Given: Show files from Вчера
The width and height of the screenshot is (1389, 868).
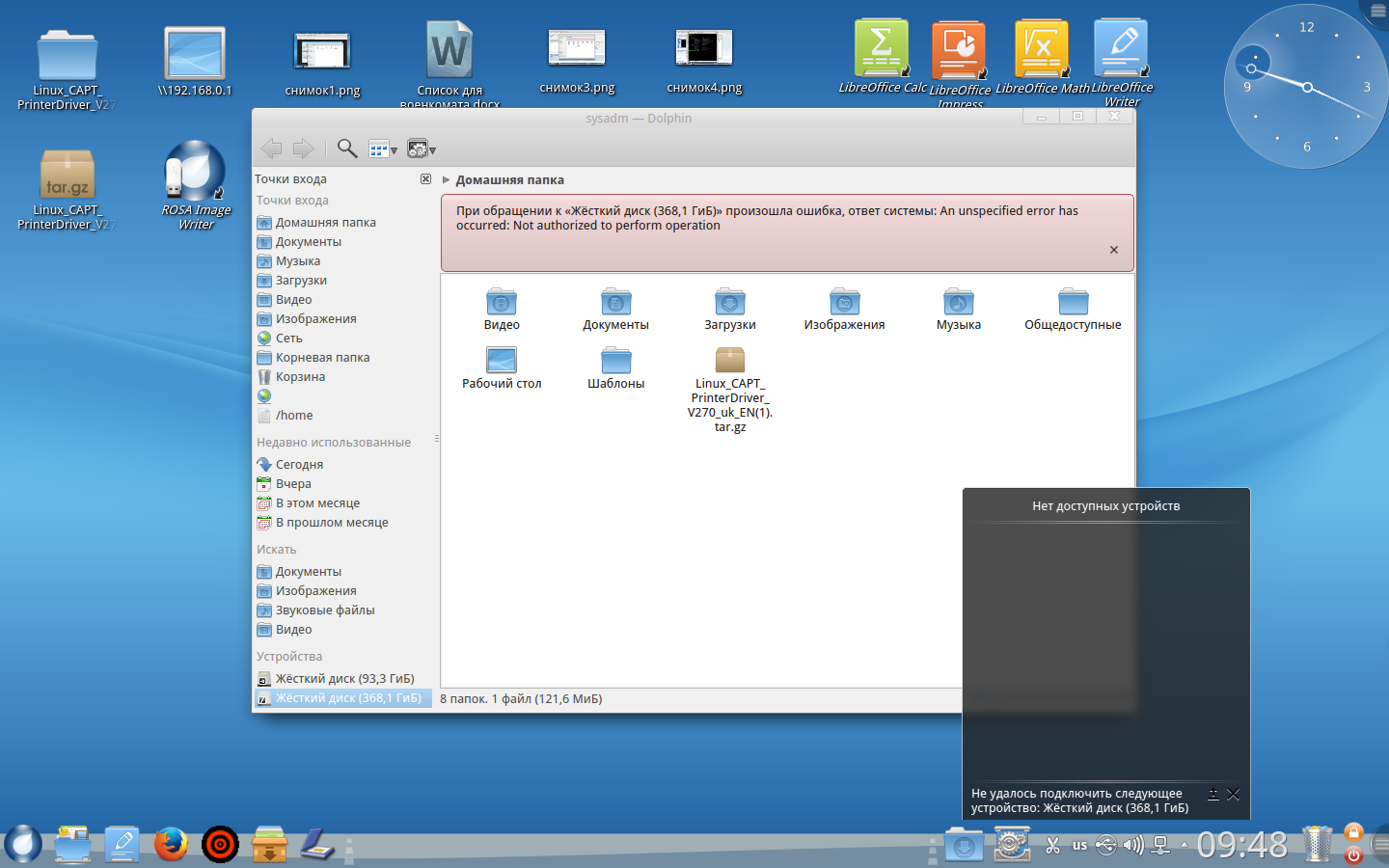Looking at the screenshot, I should (x=343, y=484).
